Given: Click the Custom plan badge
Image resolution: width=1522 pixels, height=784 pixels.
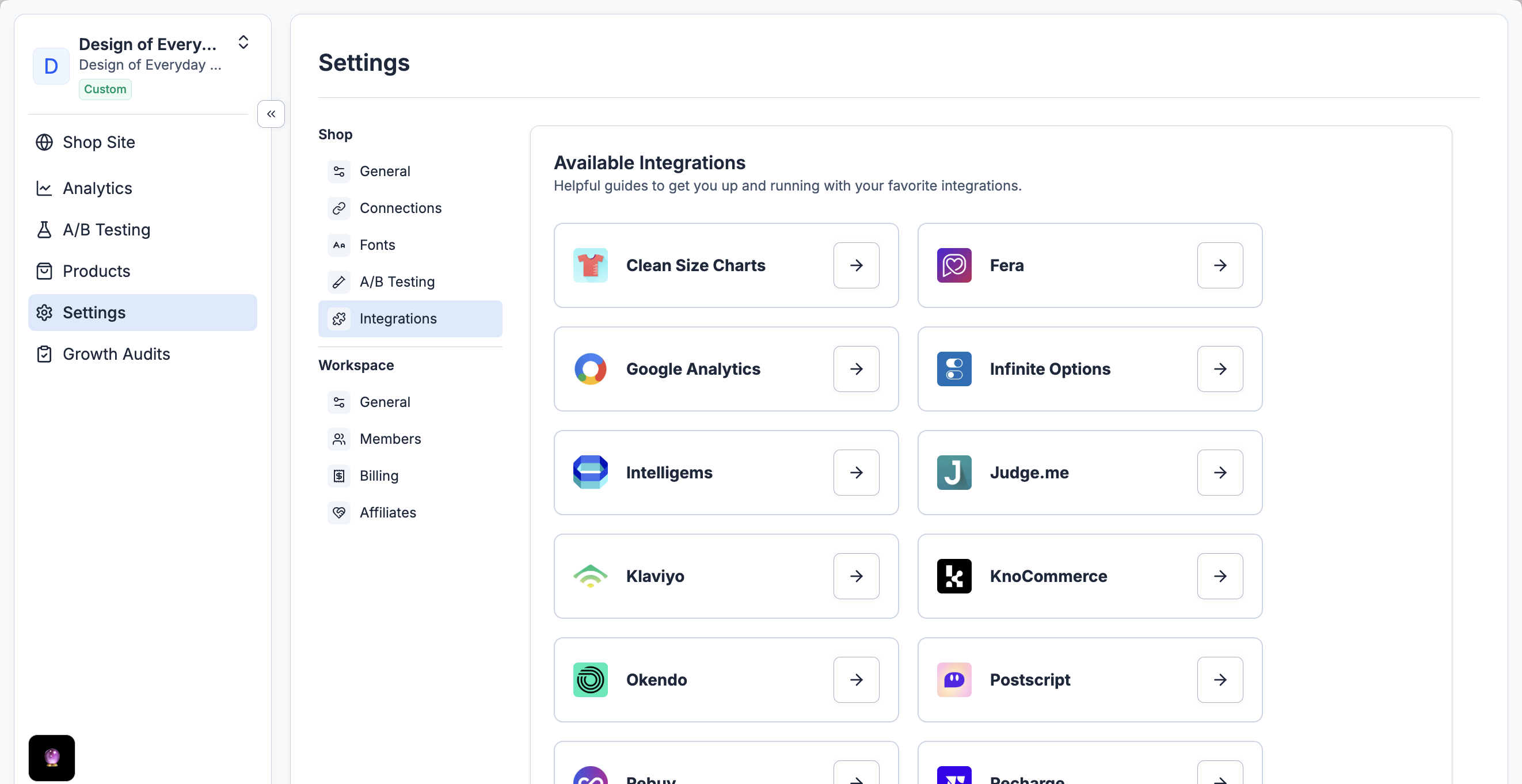Looking at the screenshot, I should click(x=105, y=89).
